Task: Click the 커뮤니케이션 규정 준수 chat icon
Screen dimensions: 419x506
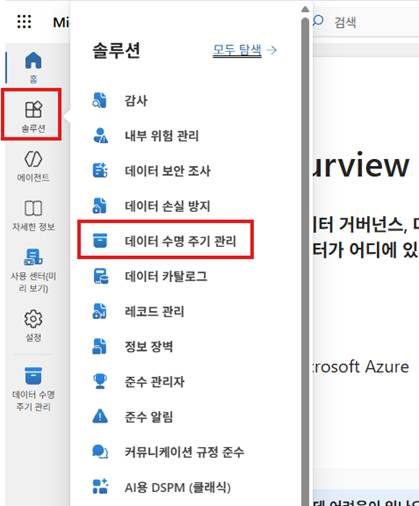Action: (x=100, y=452)
